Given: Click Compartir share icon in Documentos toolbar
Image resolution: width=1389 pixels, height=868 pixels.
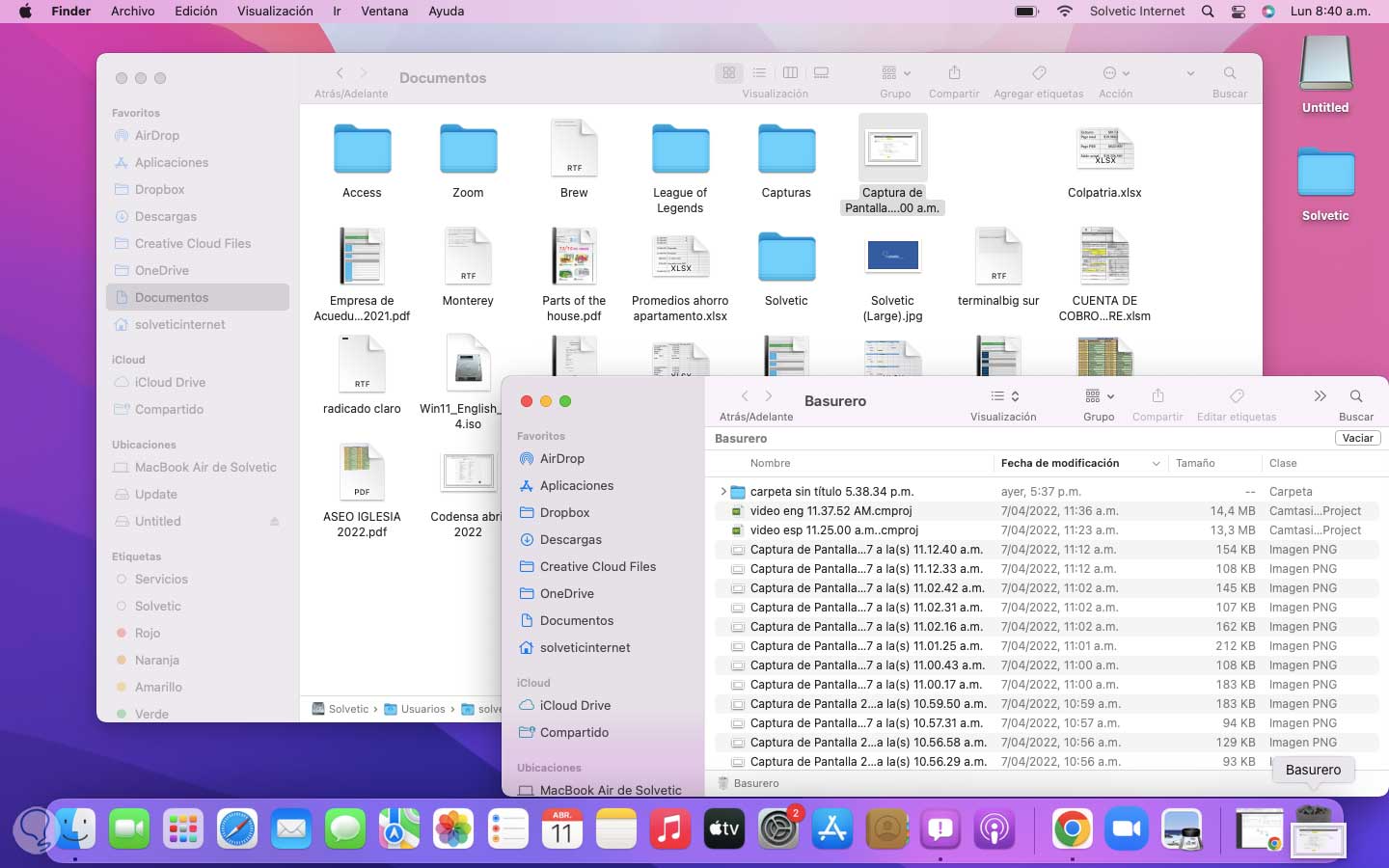Looking at the screenshot, I should point(954,73).
